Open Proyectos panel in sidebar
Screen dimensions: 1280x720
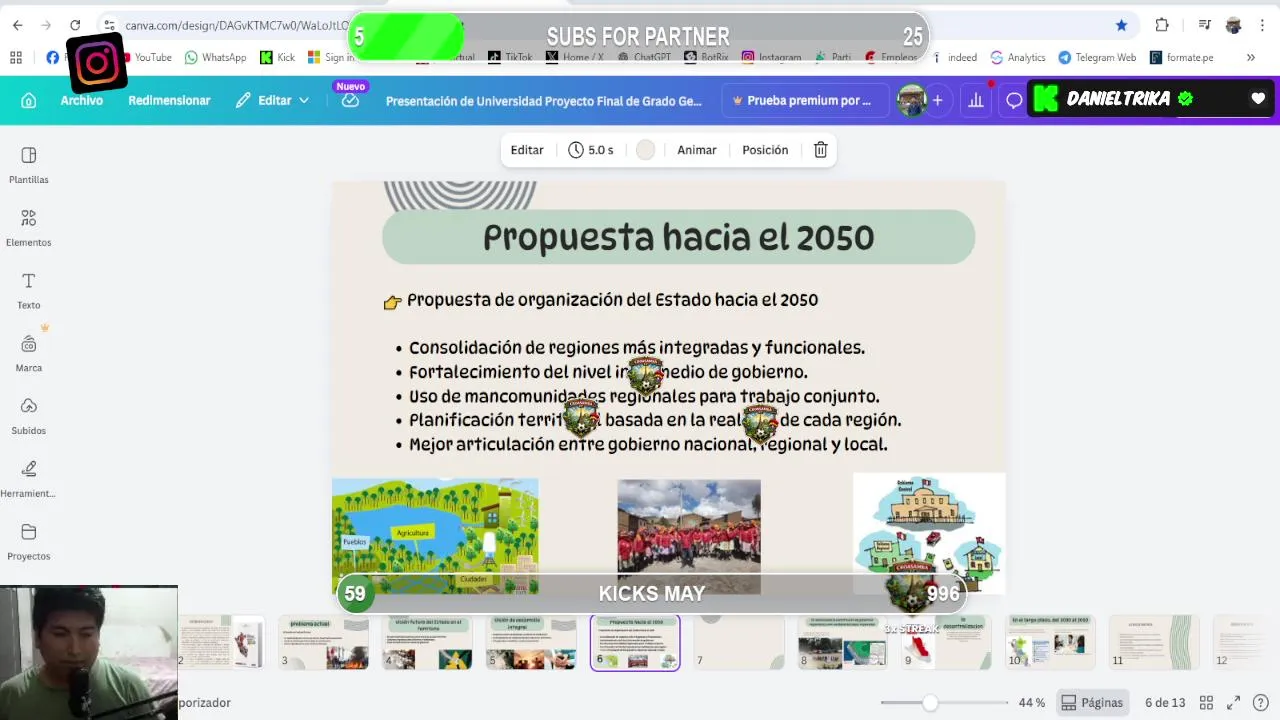[29, 542]
